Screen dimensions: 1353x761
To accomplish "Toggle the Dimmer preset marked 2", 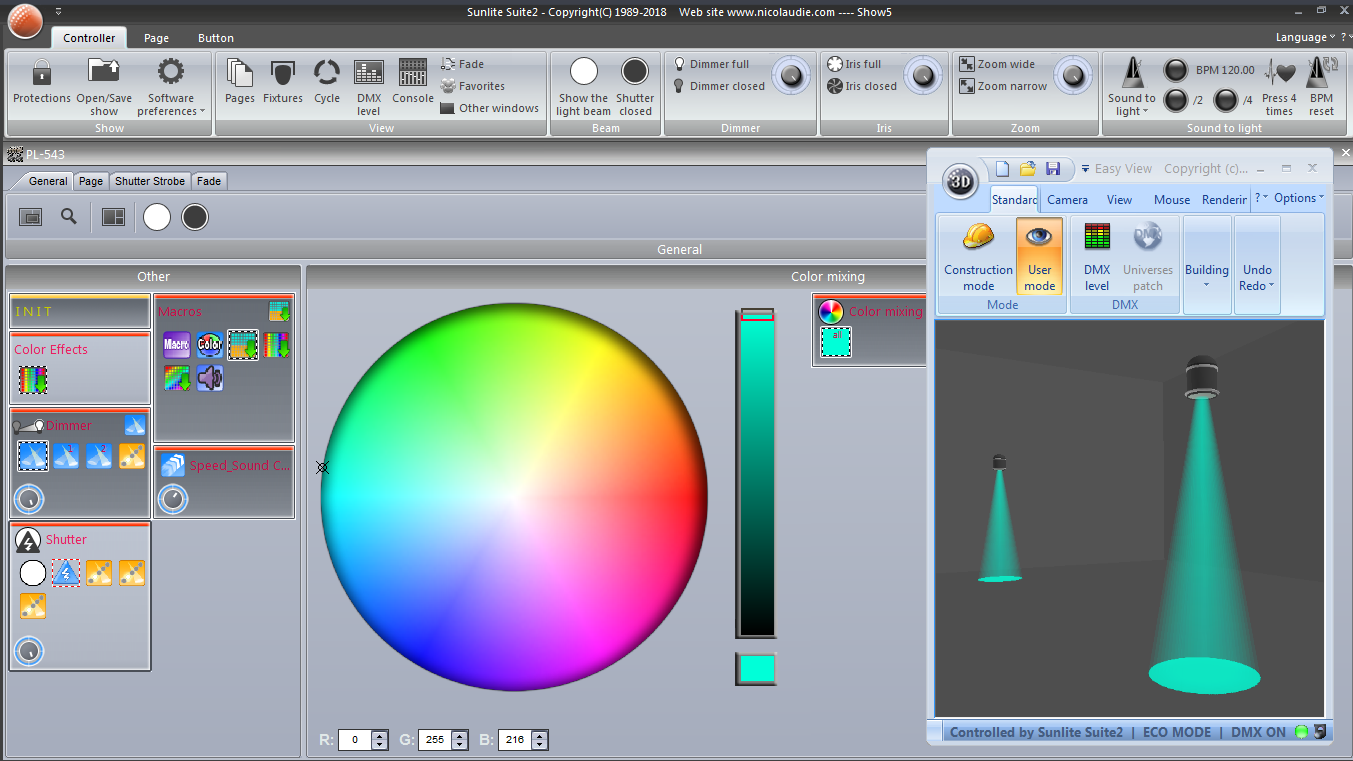I will [x=99, y=457].
